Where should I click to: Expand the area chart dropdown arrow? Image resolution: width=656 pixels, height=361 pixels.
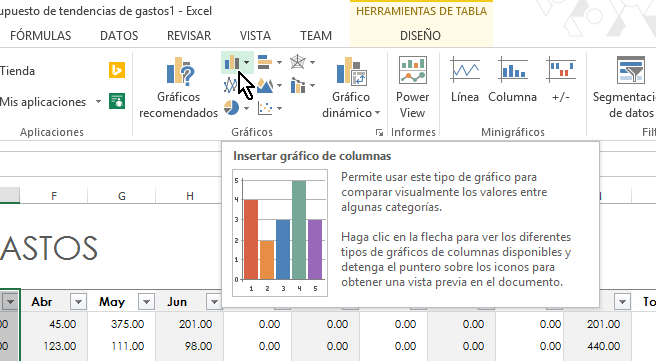(x=279, y=86)
